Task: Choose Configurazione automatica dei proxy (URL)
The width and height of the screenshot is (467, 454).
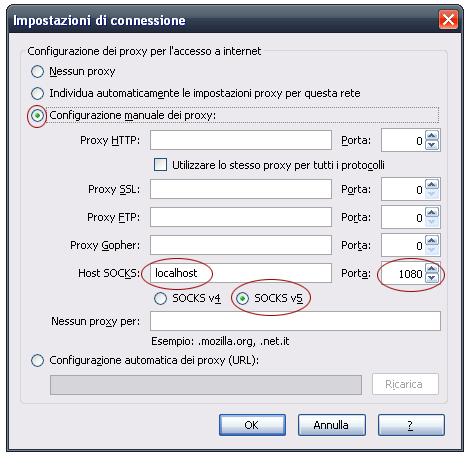Action: pos(37,360)
